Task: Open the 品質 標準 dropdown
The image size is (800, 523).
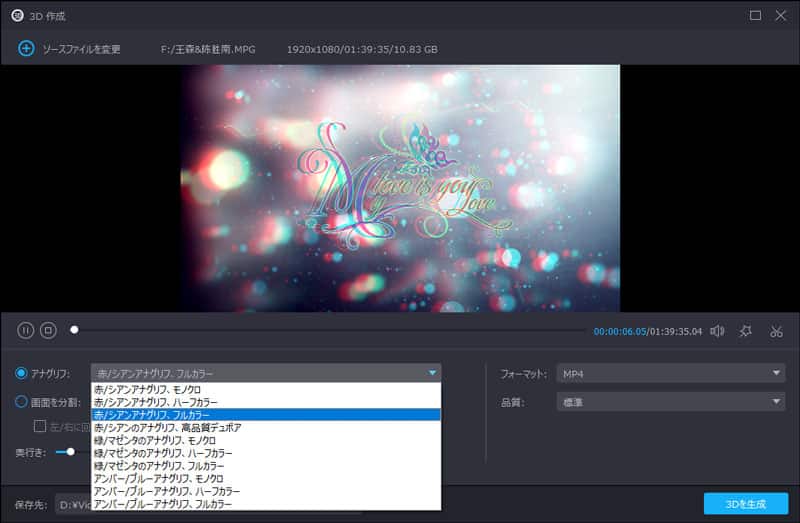Action: tap(671, 402)
